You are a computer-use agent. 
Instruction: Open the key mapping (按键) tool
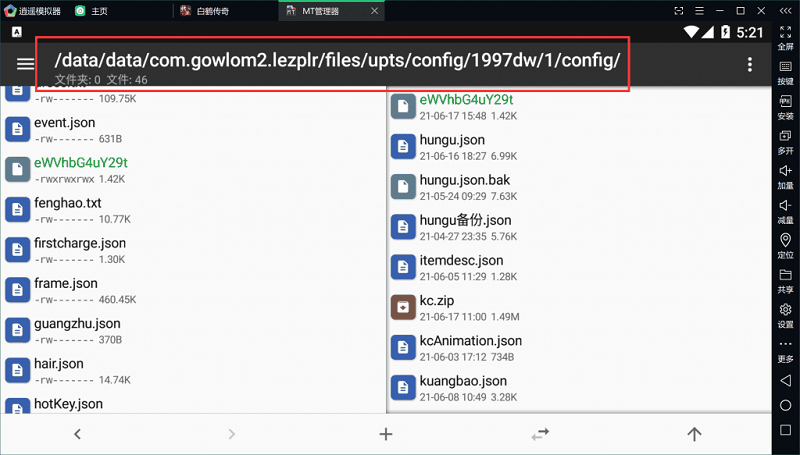click(x=785, y=70)
